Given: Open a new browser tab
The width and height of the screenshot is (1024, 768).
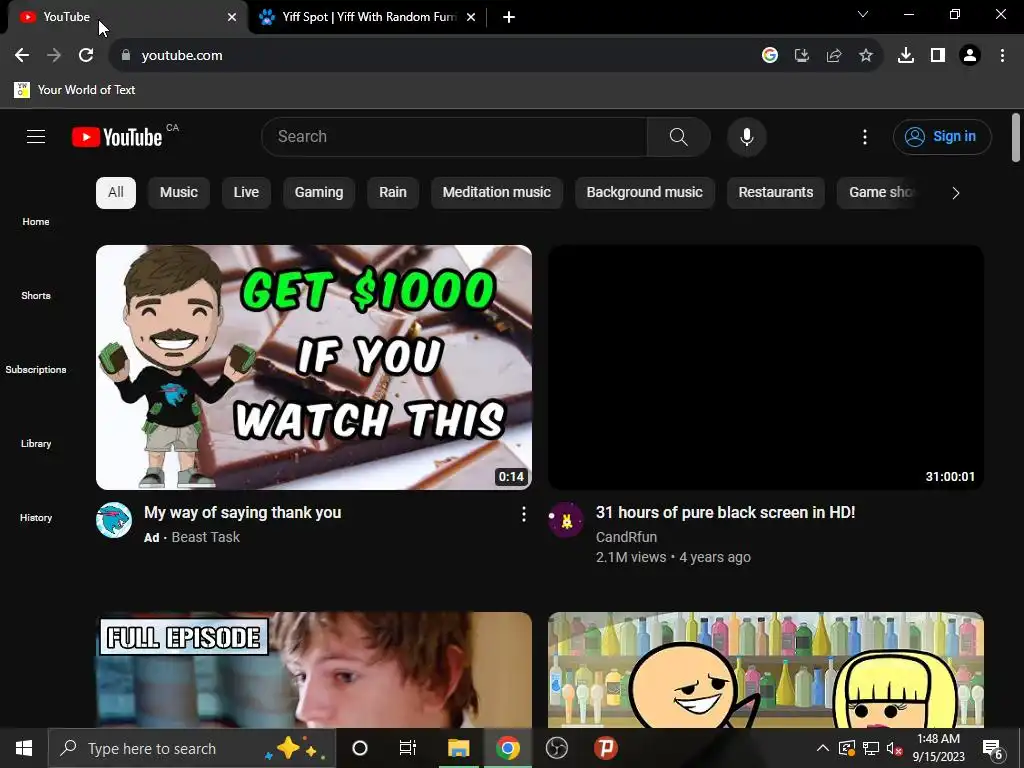Looking at the screenshot, I should tap(509, 17).
